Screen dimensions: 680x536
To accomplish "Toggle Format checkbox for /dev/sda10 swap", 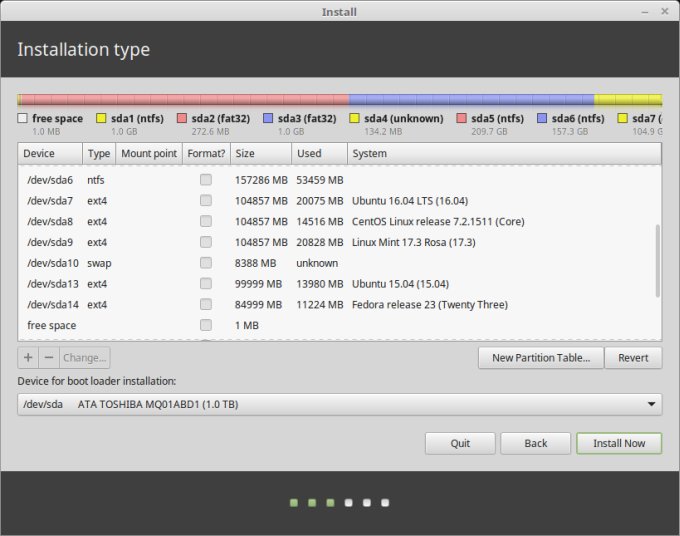I will (206, 263).
